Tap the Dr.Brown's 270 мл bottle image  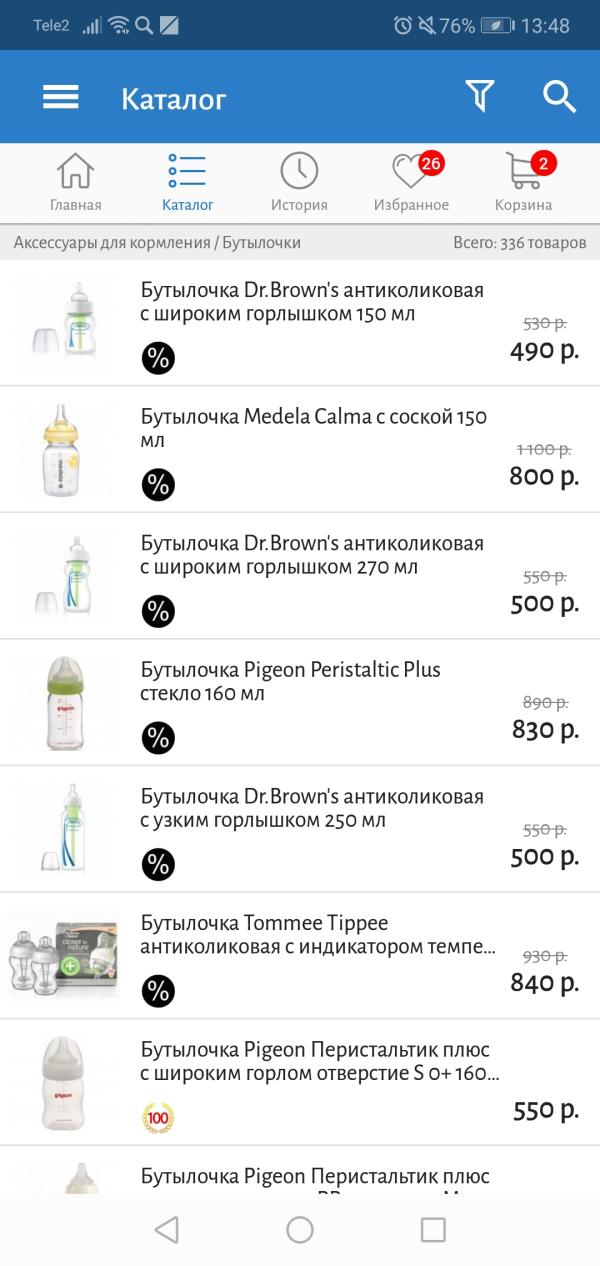pos(62,576)
